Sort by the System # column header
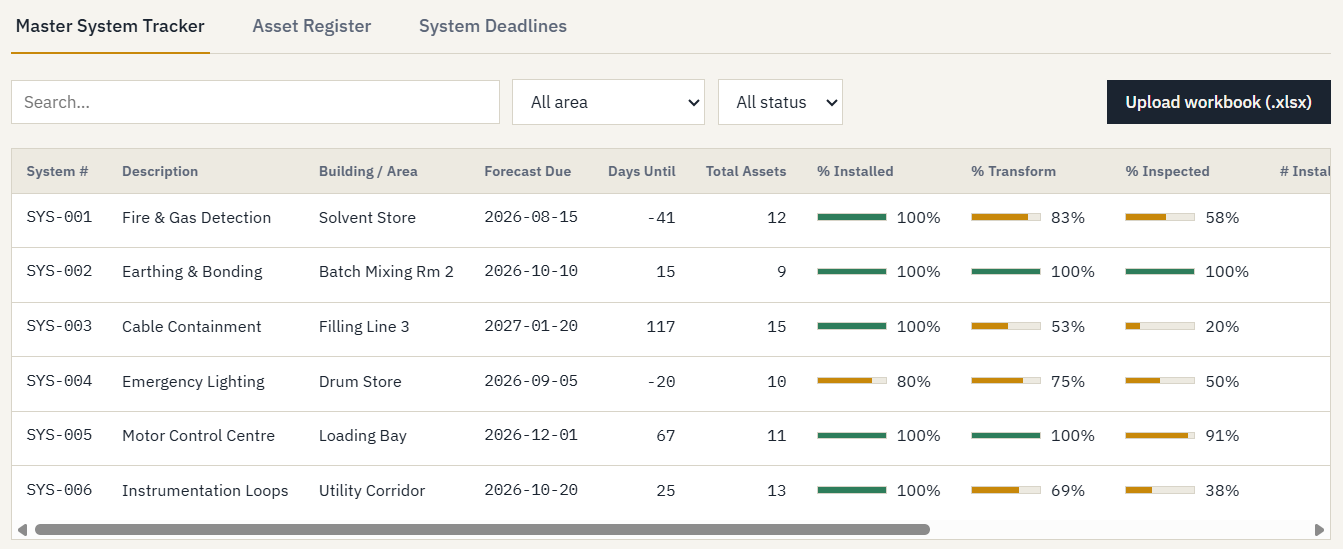 57,171
